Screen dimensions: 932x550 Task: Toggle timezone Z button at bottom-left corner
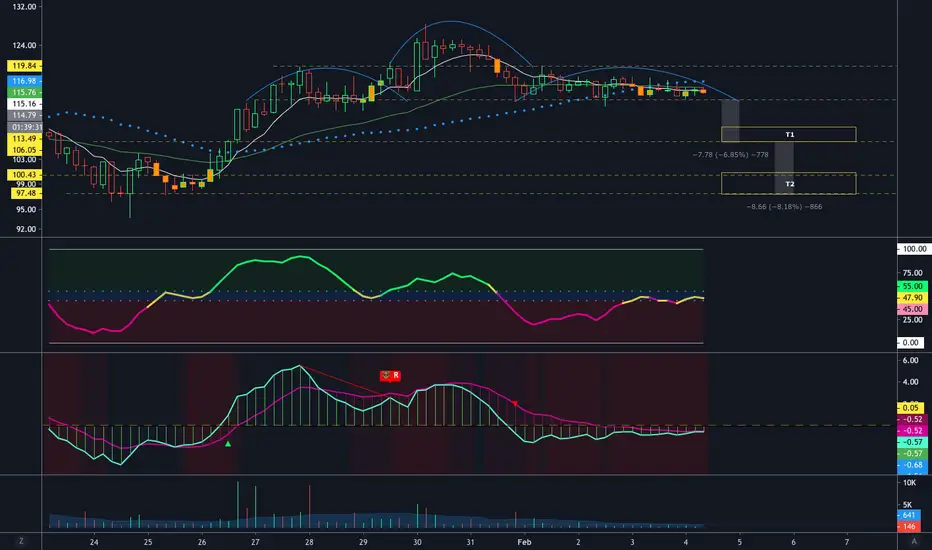click(21, 541)
